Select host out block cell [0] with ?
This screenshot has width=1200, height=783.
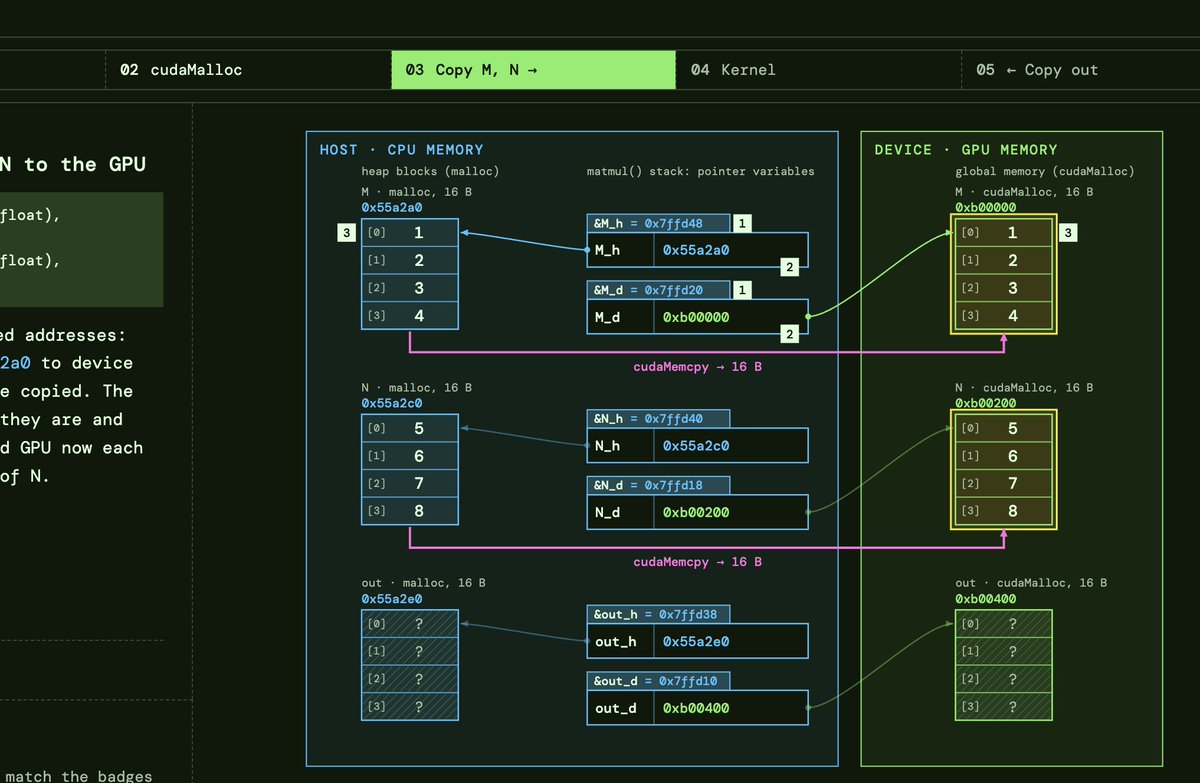click(410, 624)
